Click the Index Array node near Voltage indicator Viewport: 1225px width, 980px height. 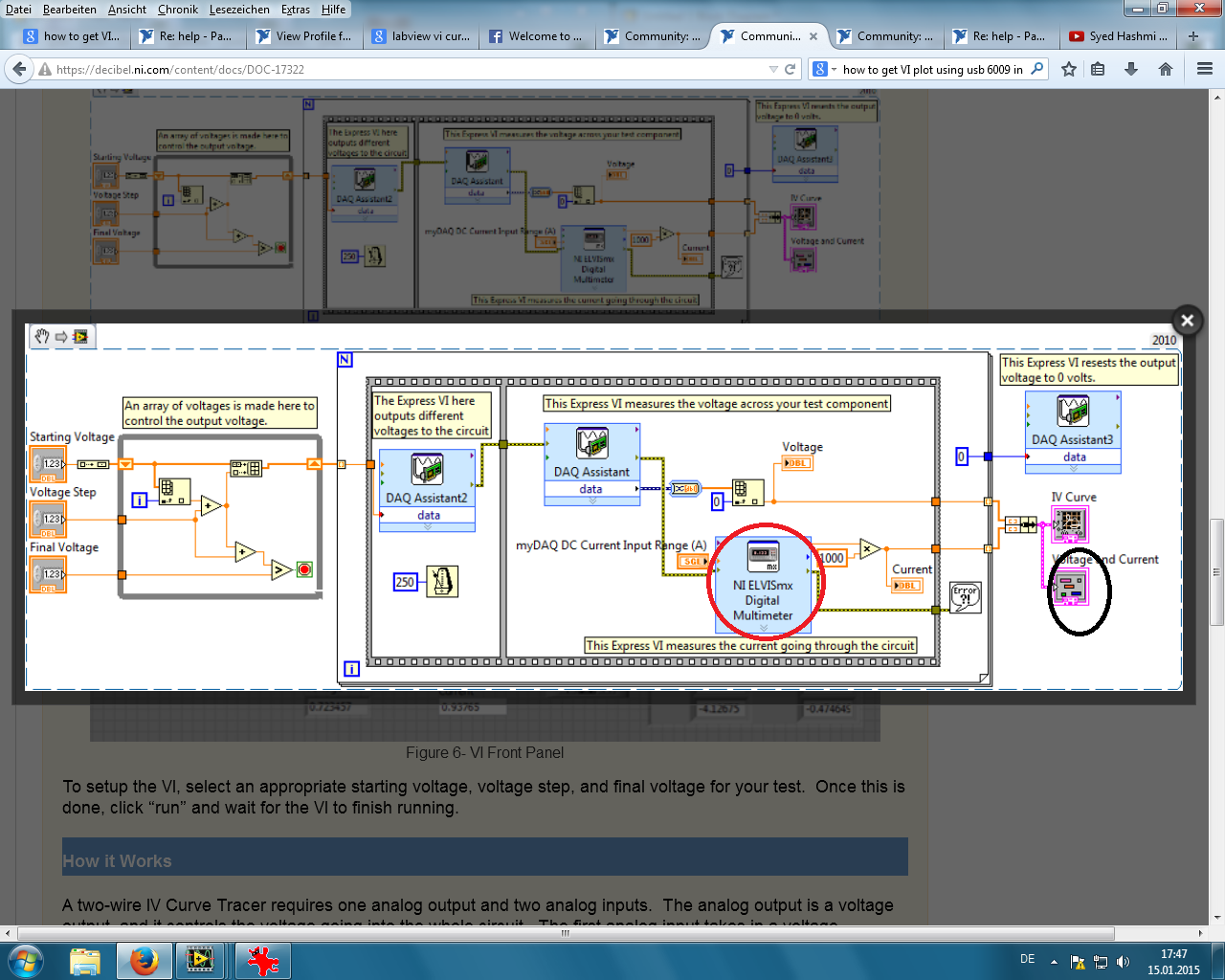(x=747, y=492)
